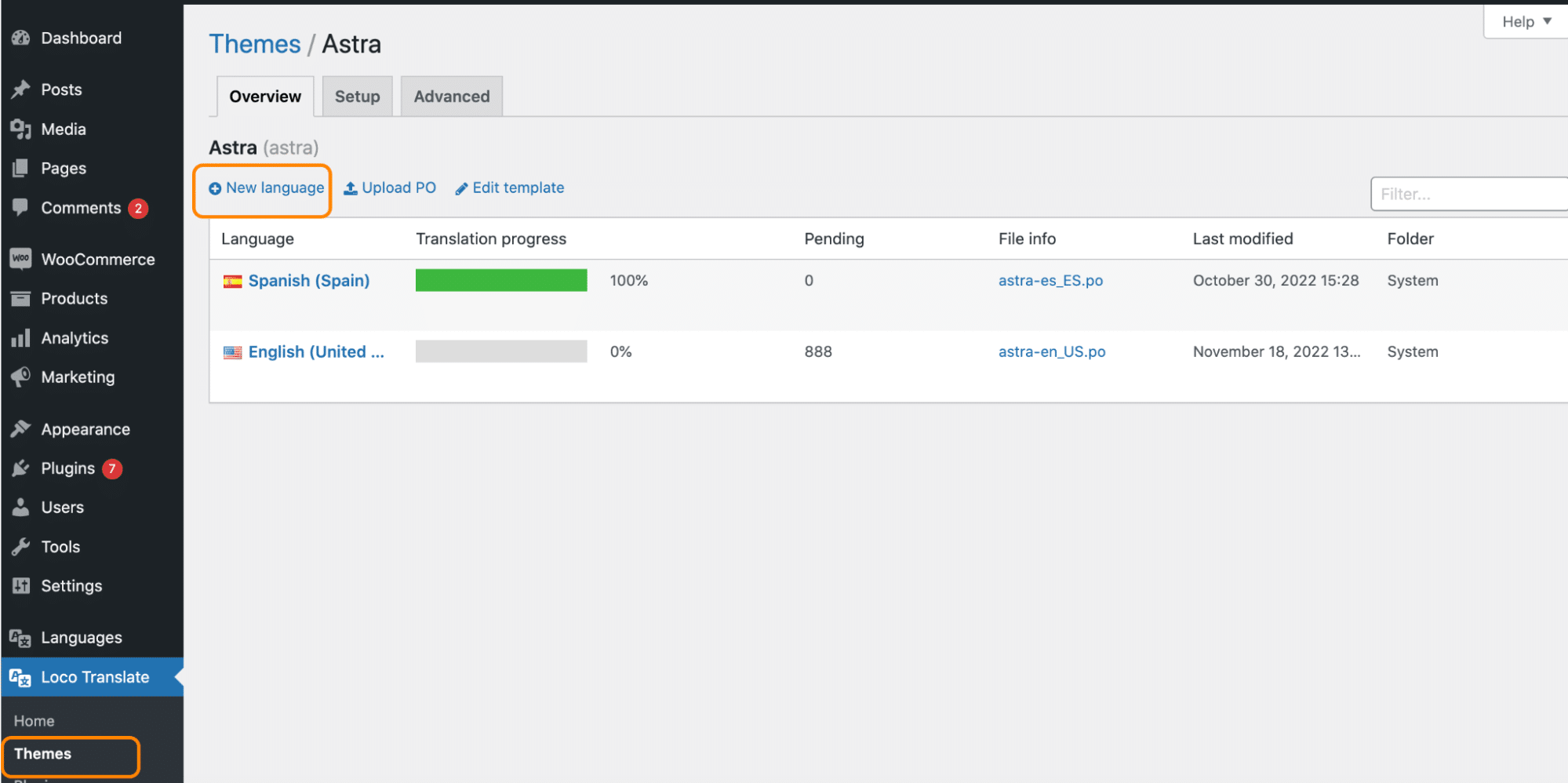Open astra-en_US.po file info

pyautogui.click(x=1052, y=352)
